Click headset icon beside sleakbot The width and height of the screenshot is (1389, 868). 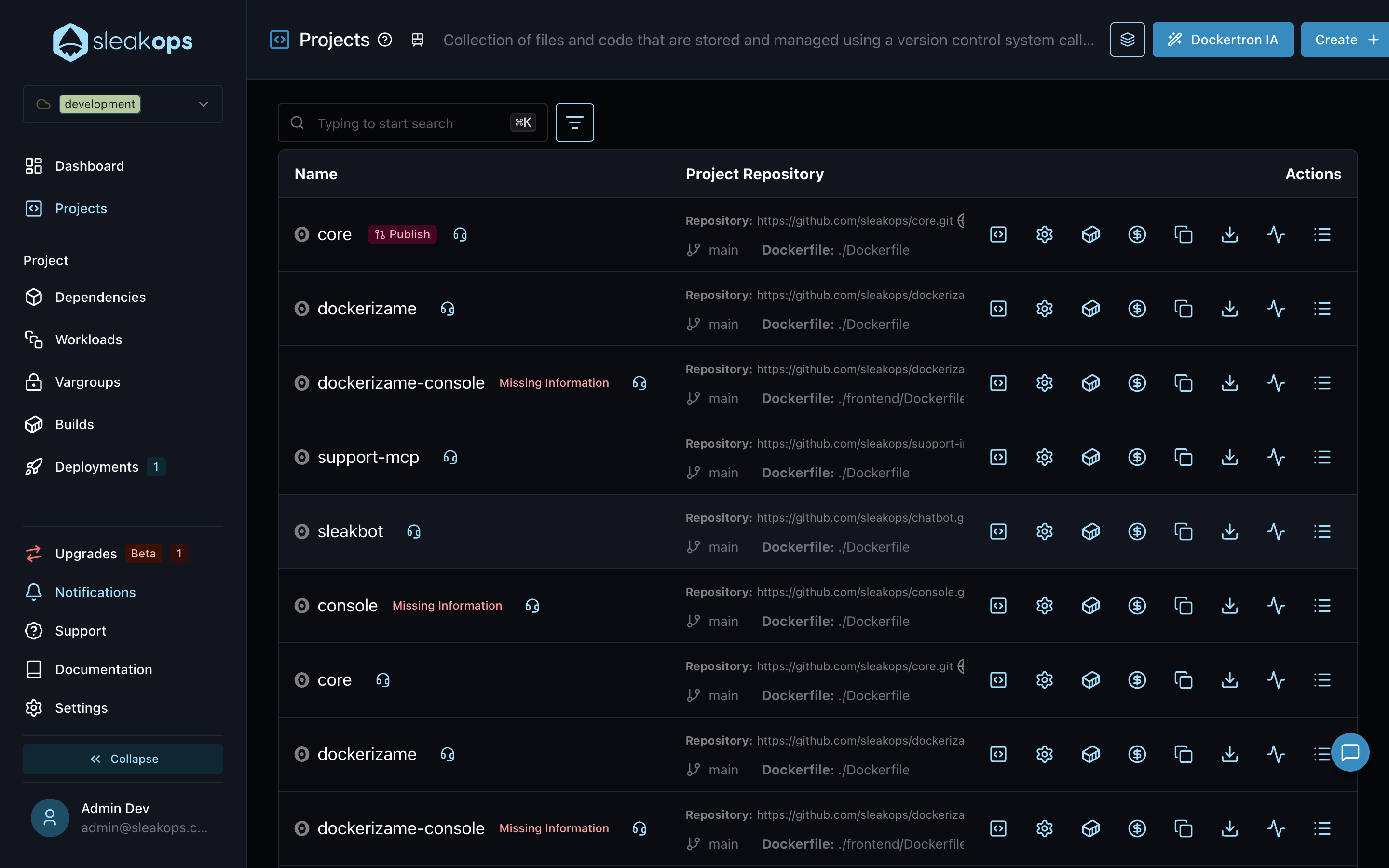414,531
